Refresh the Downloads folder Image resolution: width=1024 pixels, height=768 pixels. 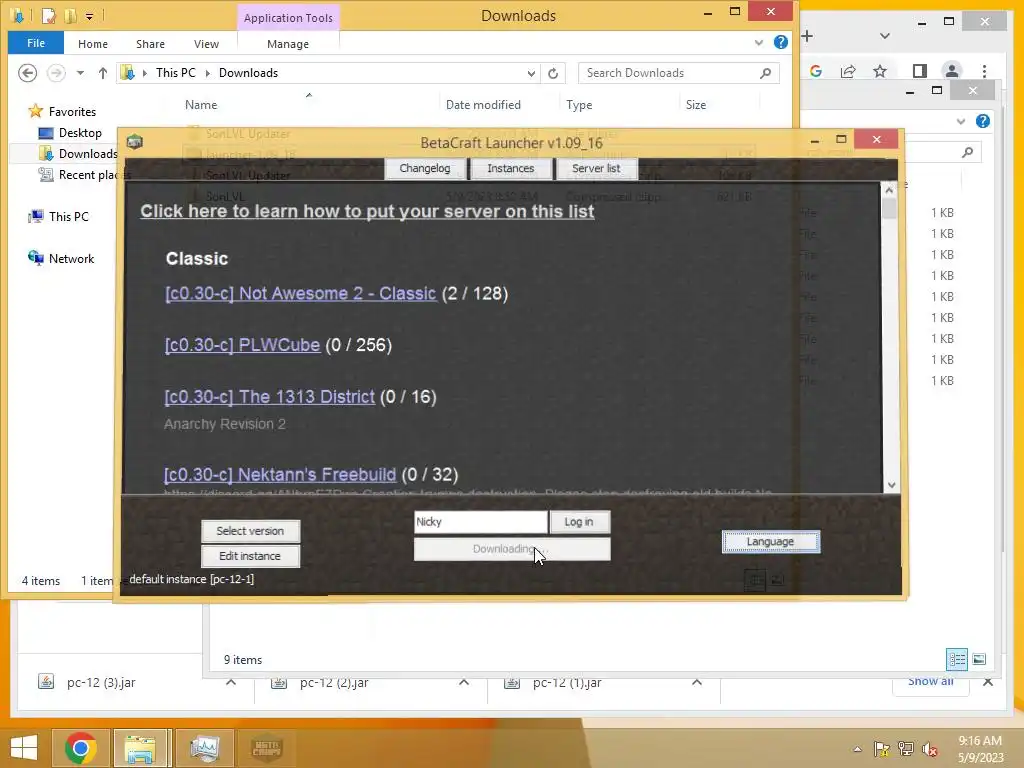pyautogui.click(x=553, y=73)
